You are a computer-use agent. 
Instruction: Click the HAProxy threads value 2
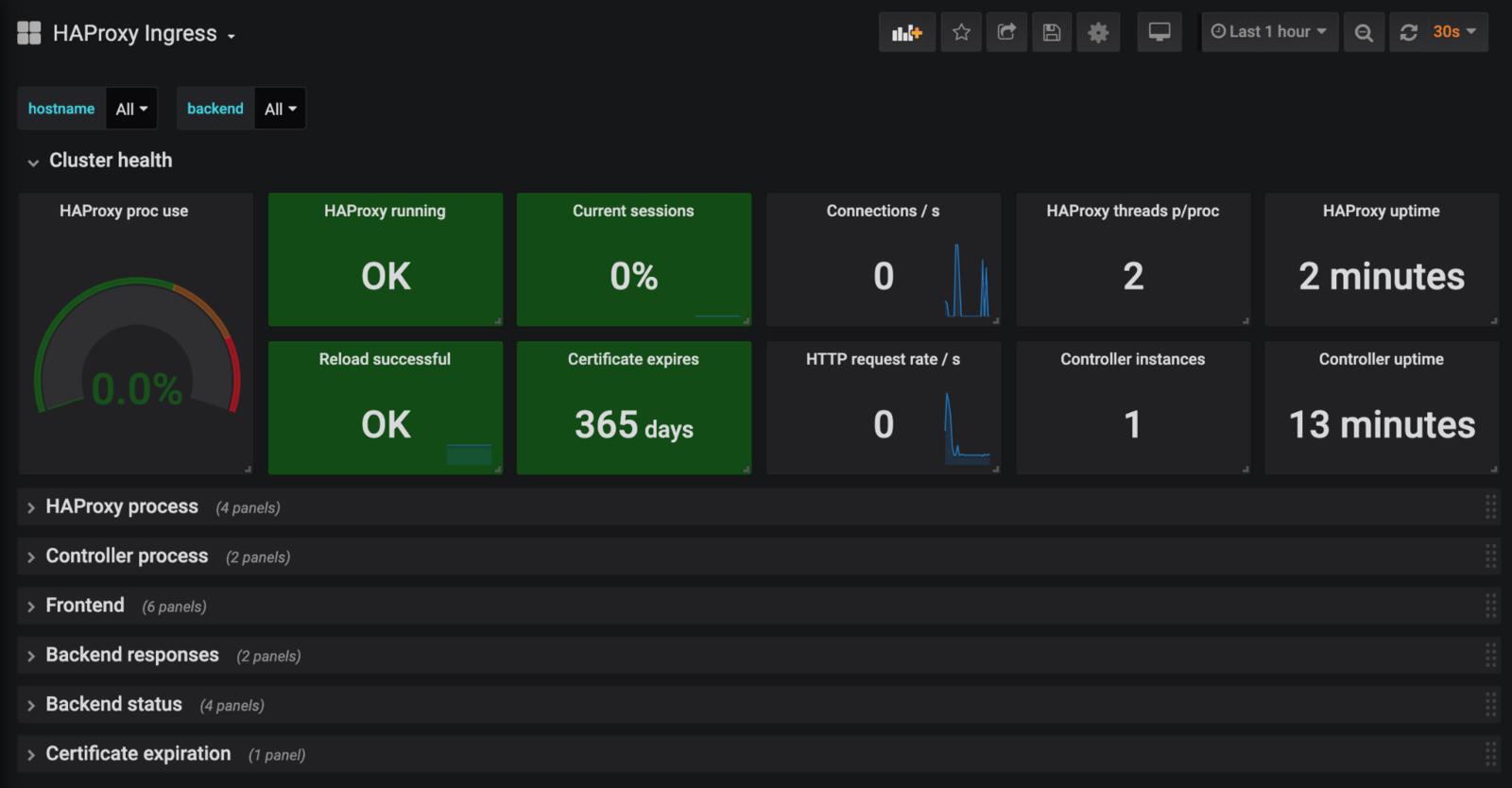(x=1133, y=277)
